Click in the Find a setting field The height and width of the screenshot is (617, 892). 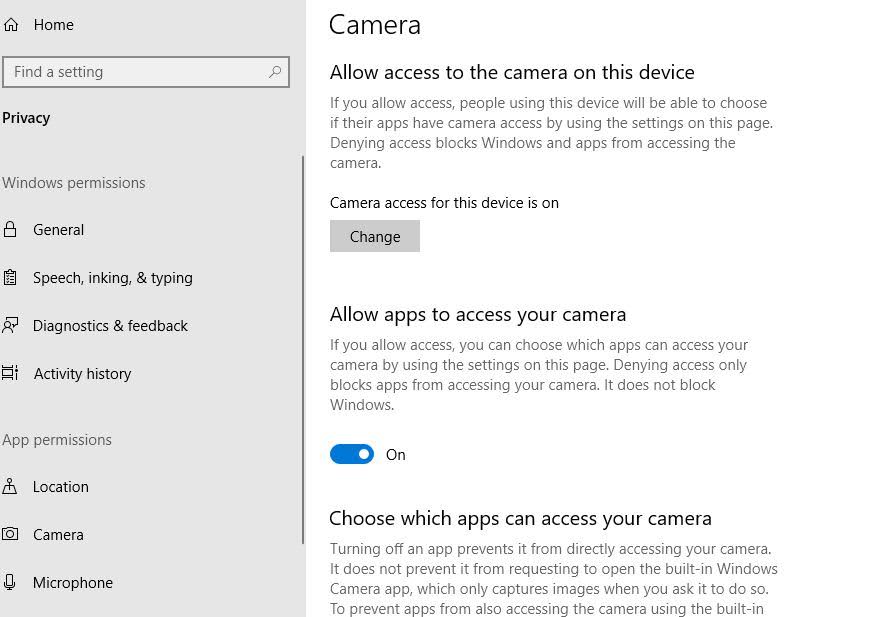(x=146, y=72)
